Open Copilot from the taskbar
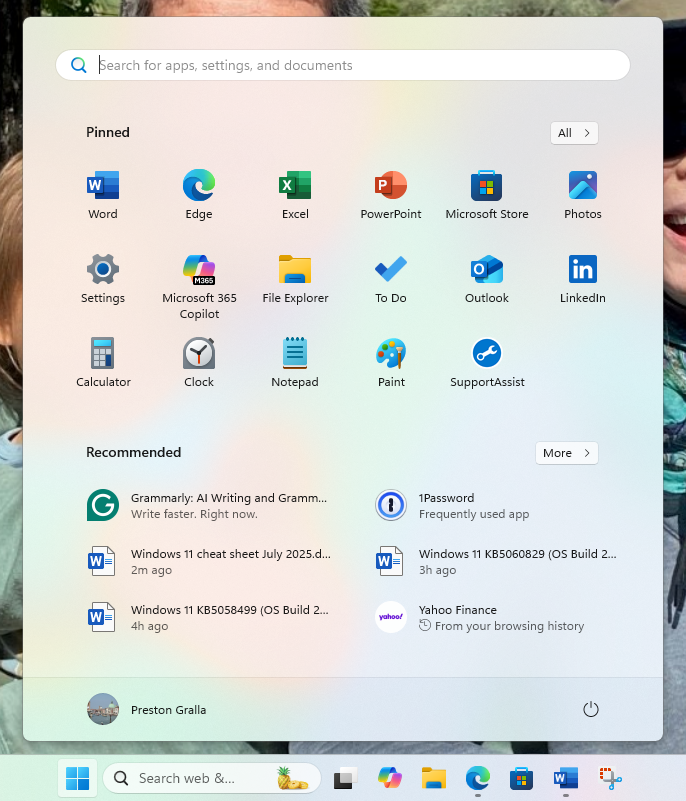The height and width of the screenshot is (801, 686). [390, 779]
